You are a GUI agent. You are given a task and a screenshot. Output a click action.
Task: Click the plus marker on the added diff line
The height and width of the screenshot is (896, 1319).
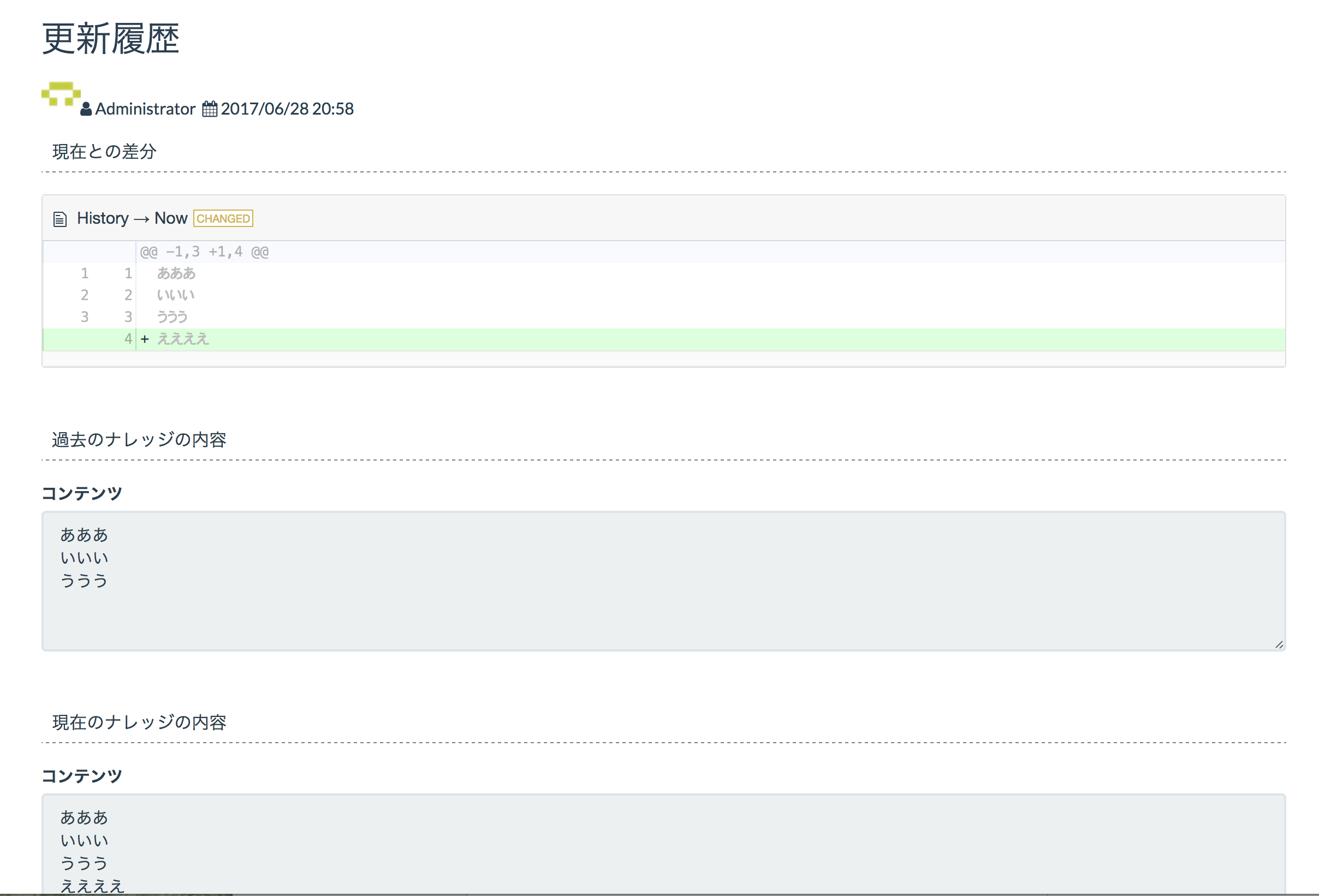pos(145,339)
